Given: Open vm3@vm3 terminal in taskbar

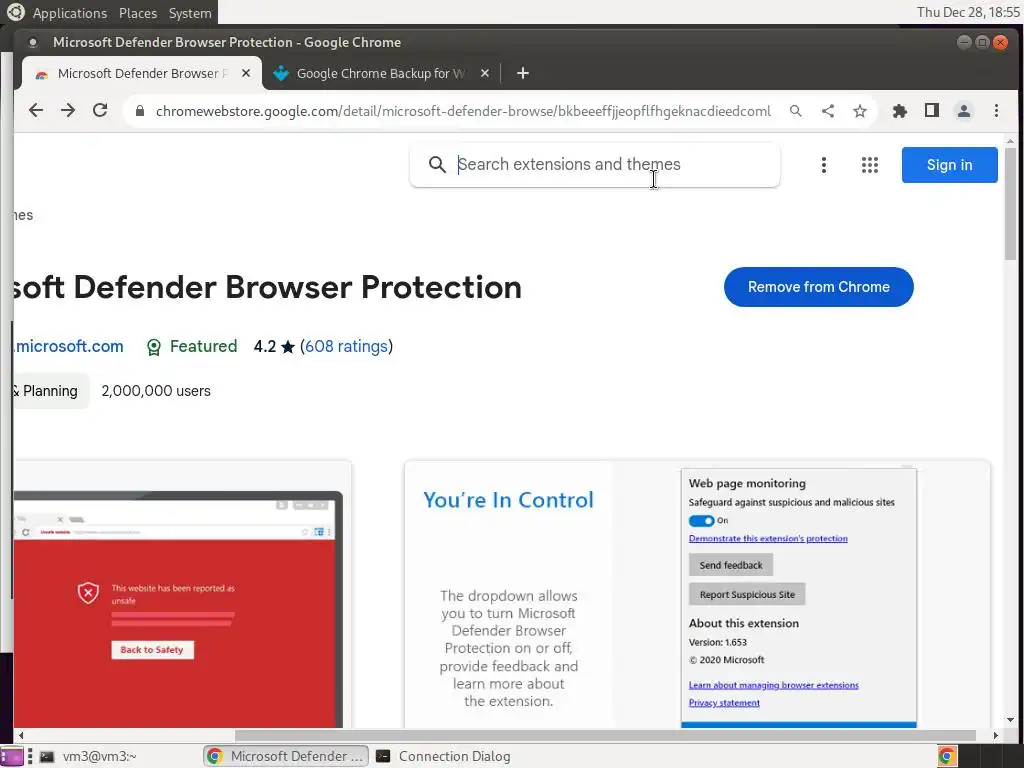Looking at the screenshot, I should 88,756.
